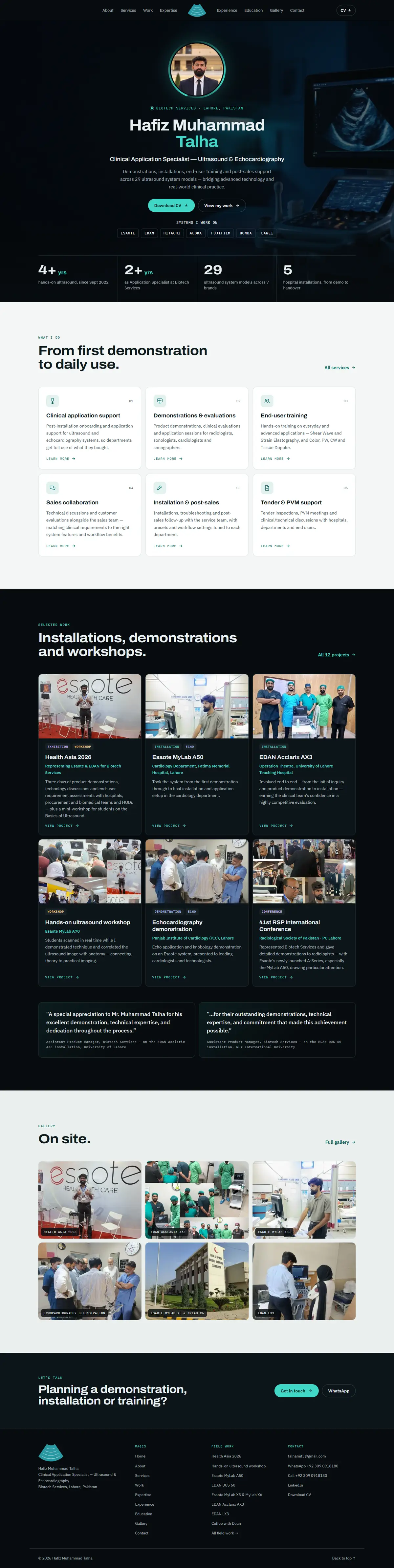
Task: Open Expertise in the top navigation
Action: pyautogui.click(x=169, y=11)
